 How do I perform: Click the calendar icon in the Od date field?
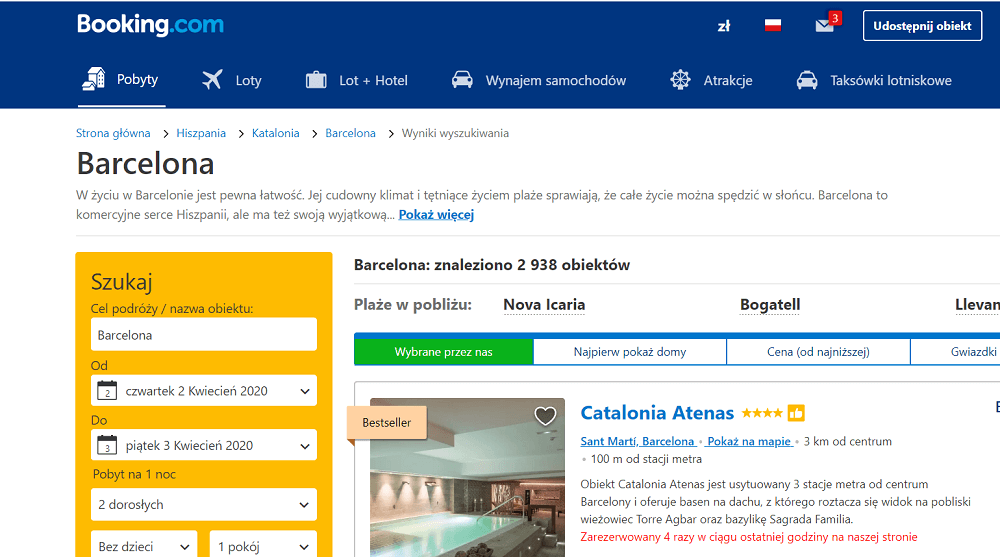click(107, 390)
